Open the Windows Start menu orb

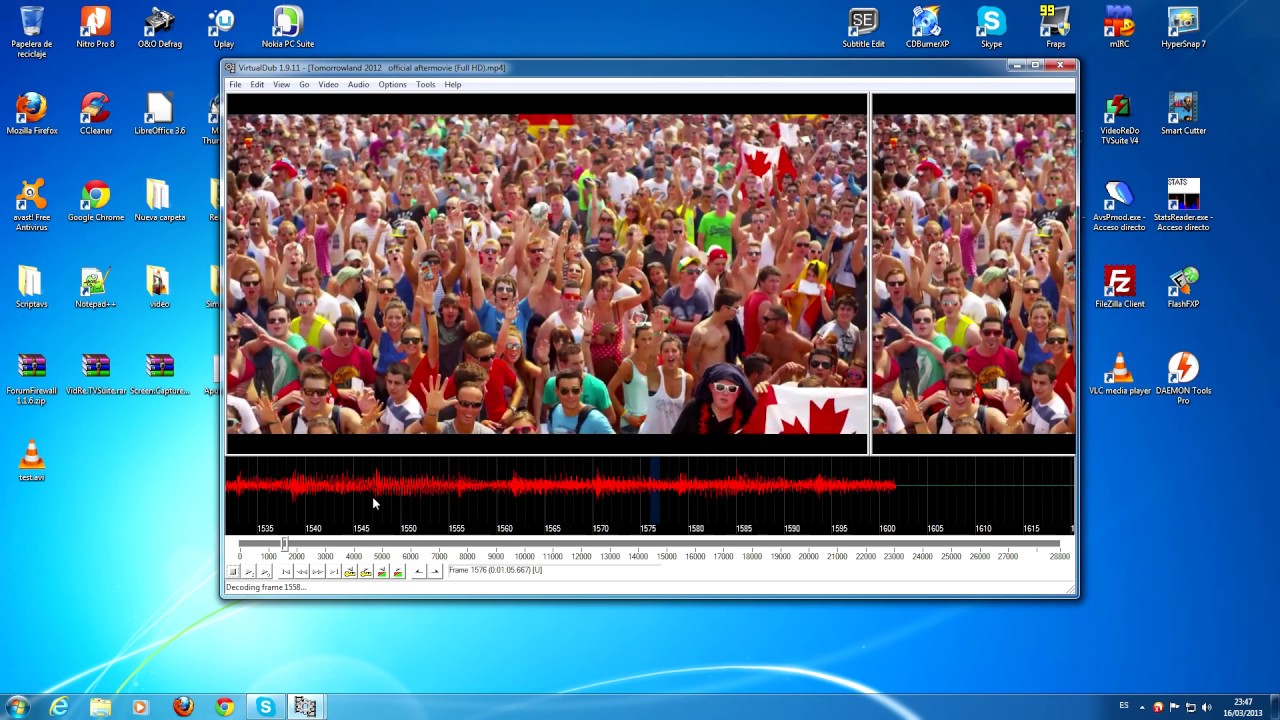click(x=18, y=707)
